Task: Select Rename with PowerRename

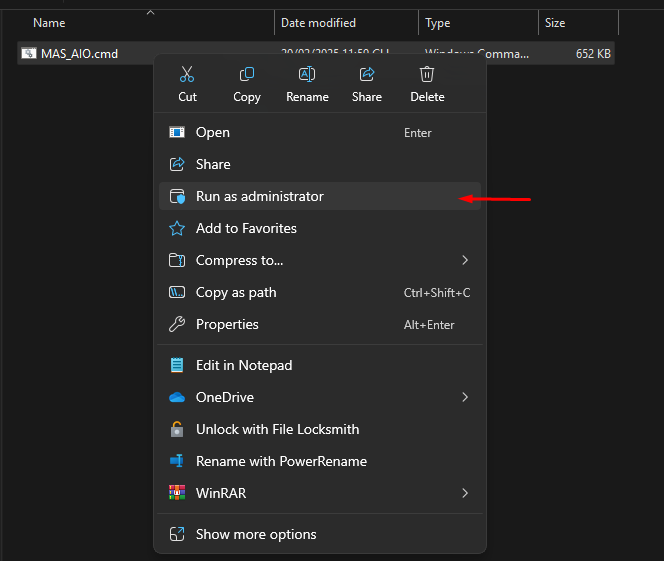Action: click(281, 461)
